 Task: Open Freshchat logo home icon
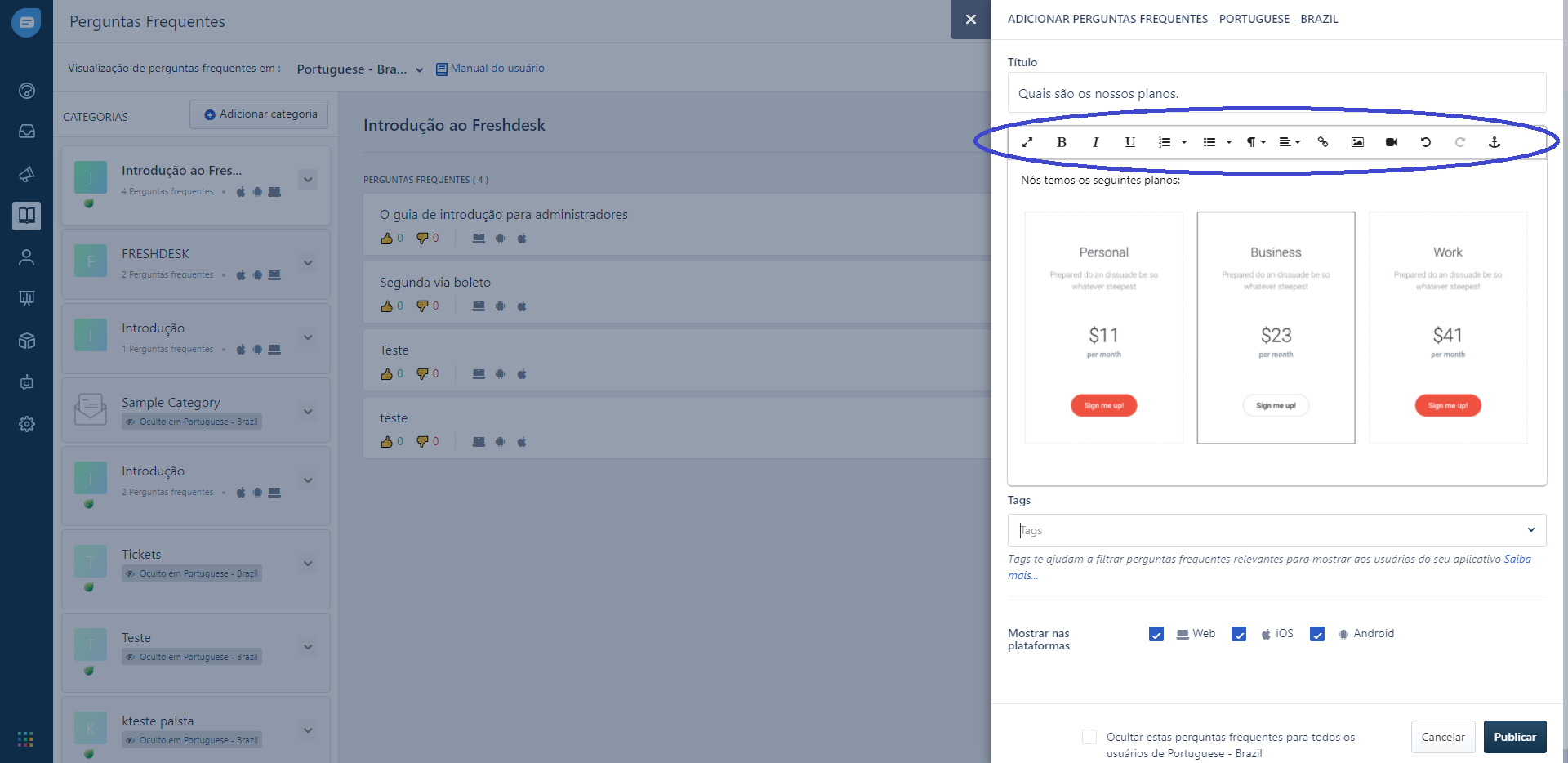coord(26,22)
